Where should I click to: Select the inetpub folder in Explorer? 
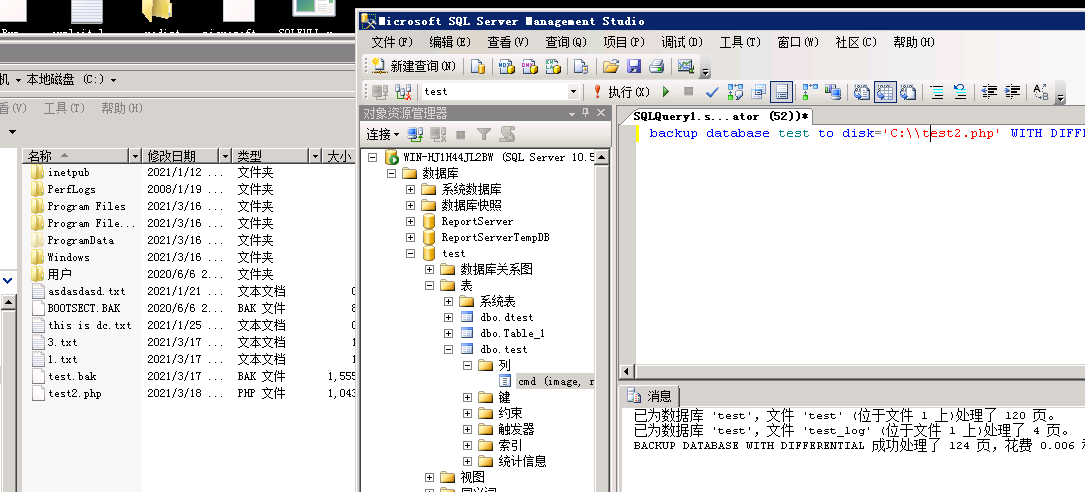(68, 172)
